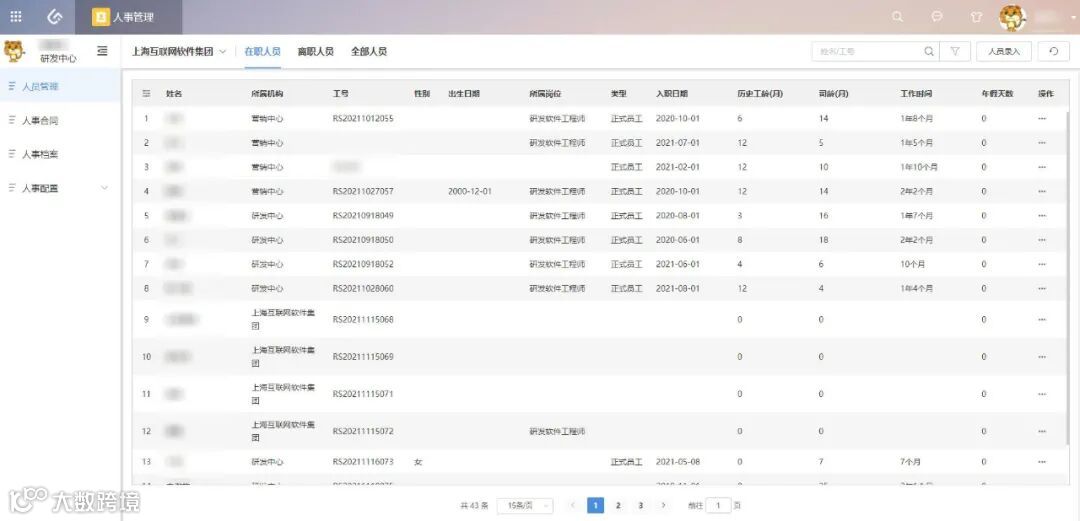Click the birth date 2000-12-01 cell

470,191
